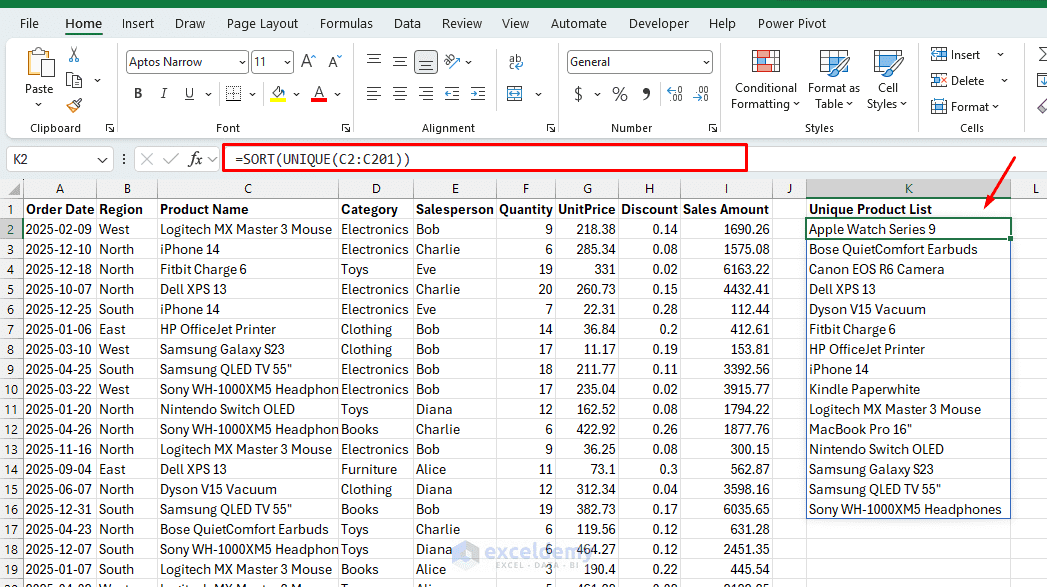
Task: Apply Comma Style format
Action: point(646,93)
